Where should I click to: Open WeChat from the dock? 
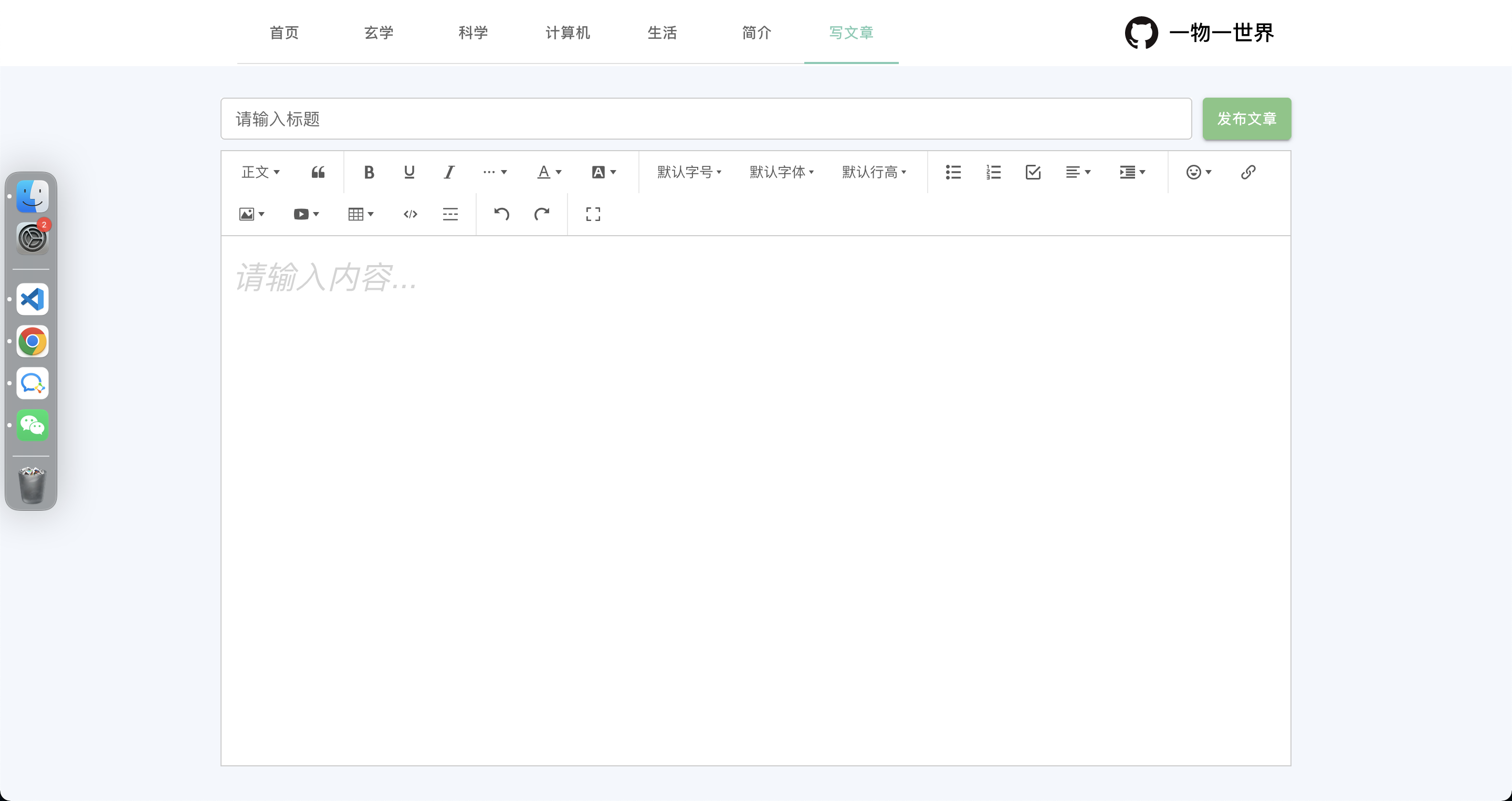[x=32, y=425]
